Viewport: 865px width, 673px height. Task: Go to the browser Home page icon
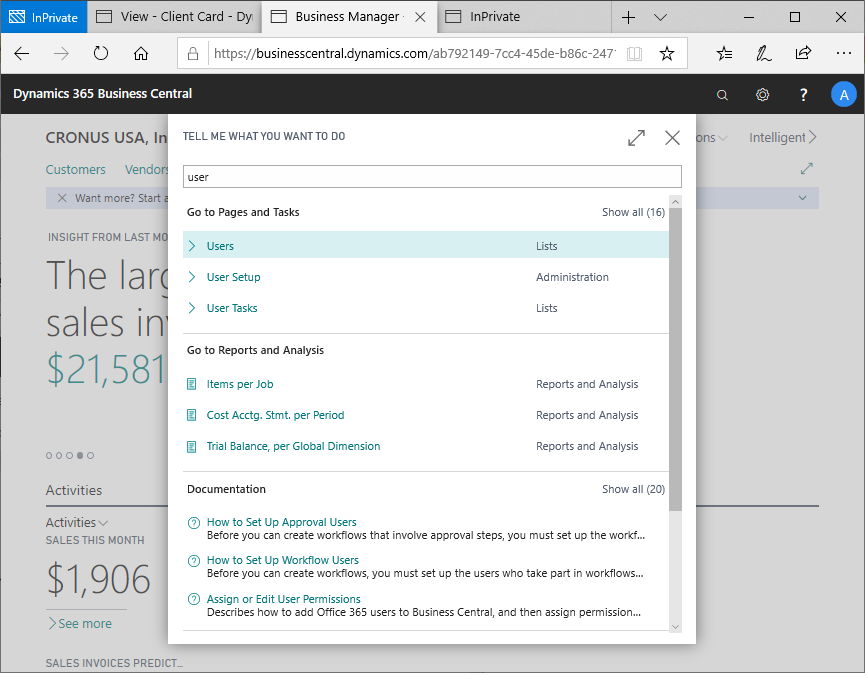click(x=141, y=54)
